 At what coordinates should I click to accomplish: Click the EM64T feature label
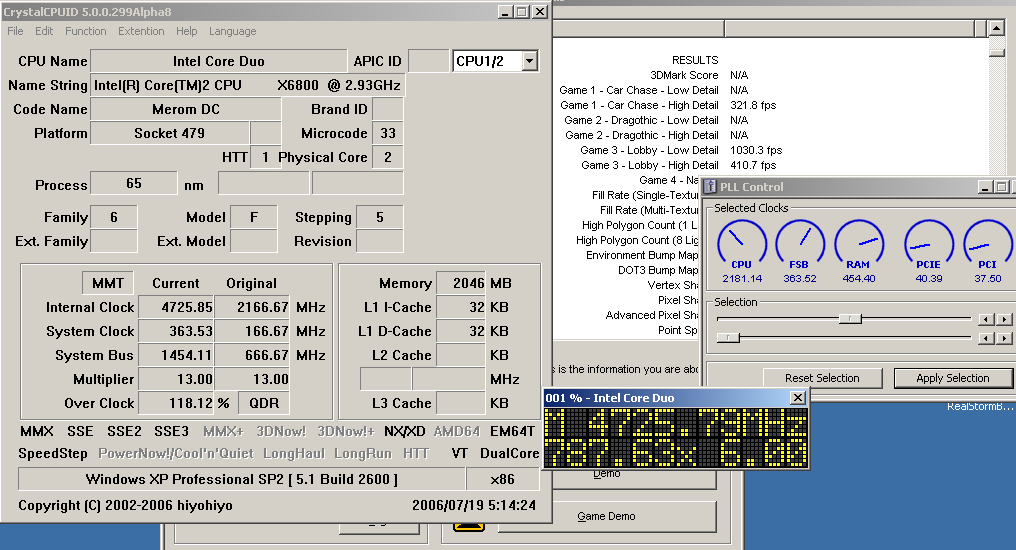(x=512, y=431)
